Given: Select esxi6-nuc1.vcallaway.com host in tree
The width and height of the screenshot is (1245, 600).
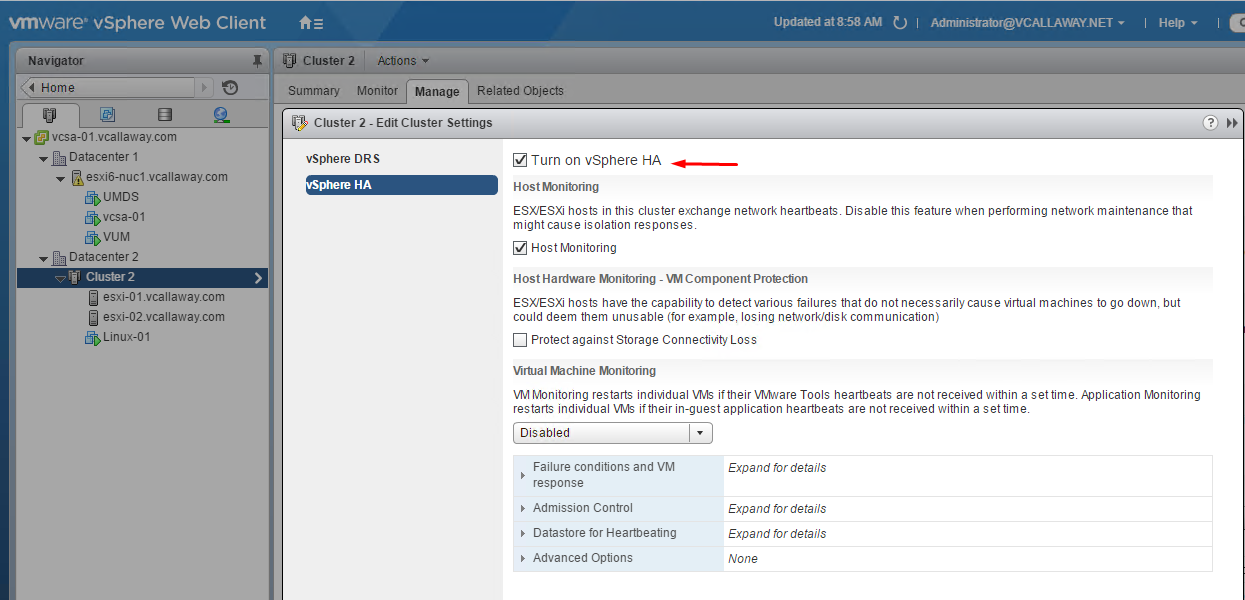Looking at the screenshot, I should [x=157, y=177].
